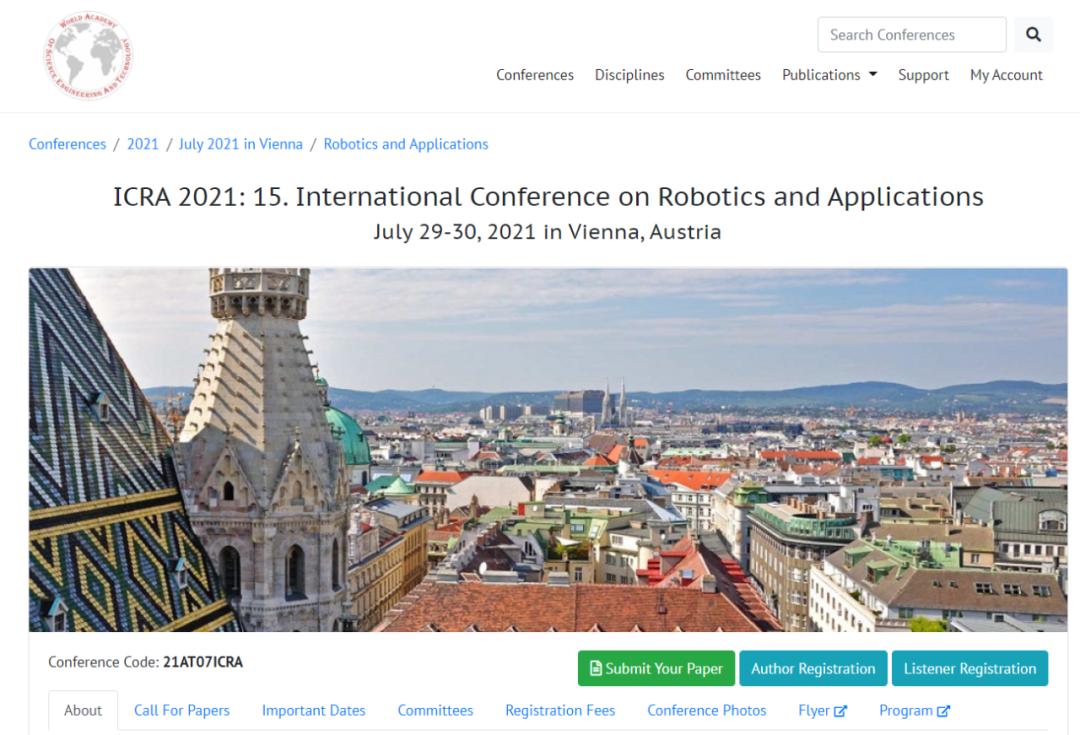1080x735 pixels.
Task: Open the Conference Photos tab
Action: pyautogui.click(x=707, y=710)
